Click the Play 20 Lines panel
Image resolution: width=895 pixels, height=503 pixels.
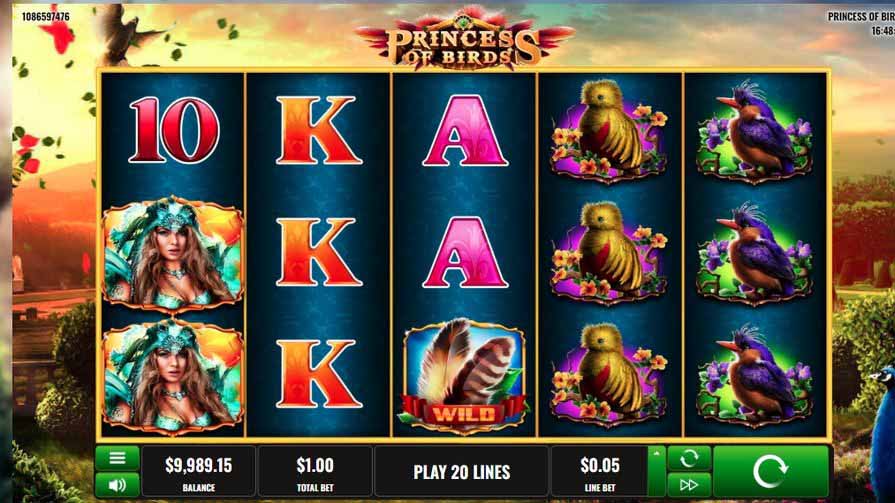tap(461, 472)
